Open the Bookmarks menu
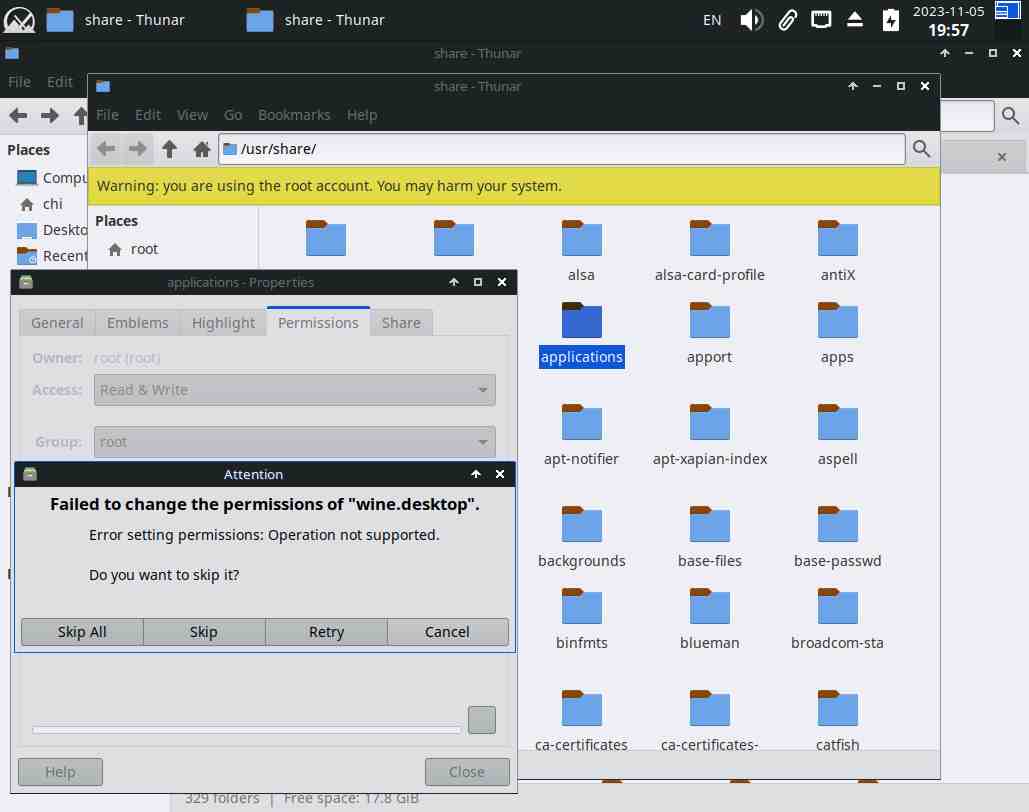 (x=294, y=115)
